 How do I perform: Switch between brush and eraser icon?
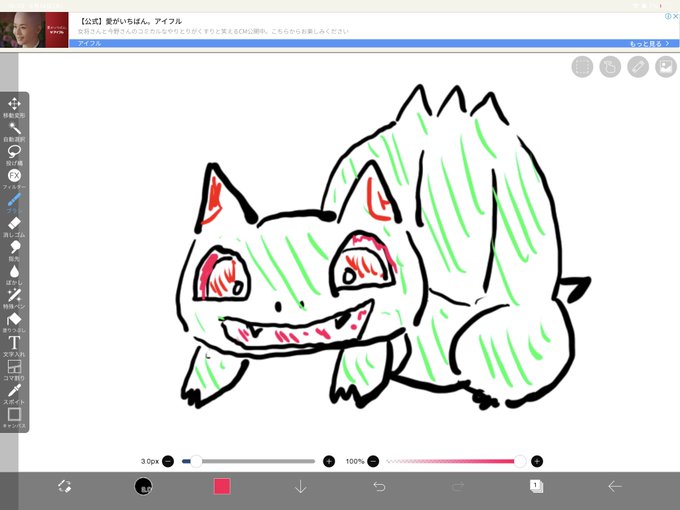click(x=64, y=486)
